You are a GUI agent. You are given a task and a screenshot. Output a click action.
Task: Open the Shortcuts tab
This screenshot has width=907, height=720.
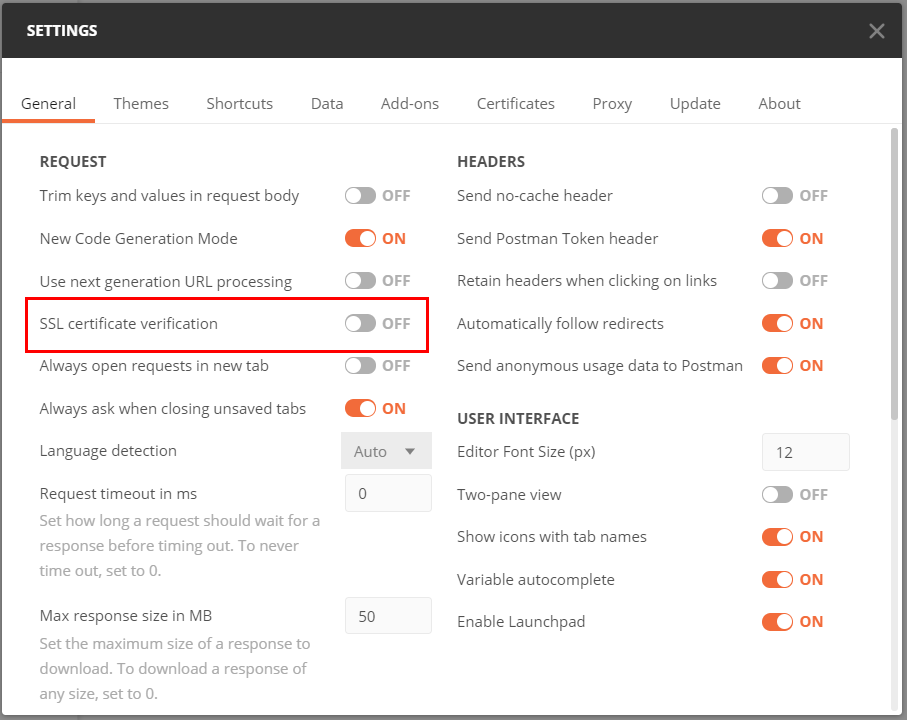239,104
